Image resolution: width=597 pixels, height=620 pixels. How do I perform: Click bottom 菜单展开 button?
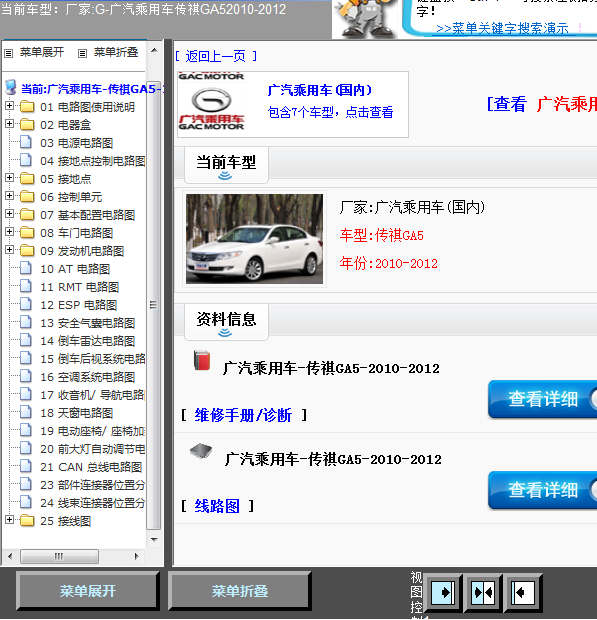(x=87, y=591)
